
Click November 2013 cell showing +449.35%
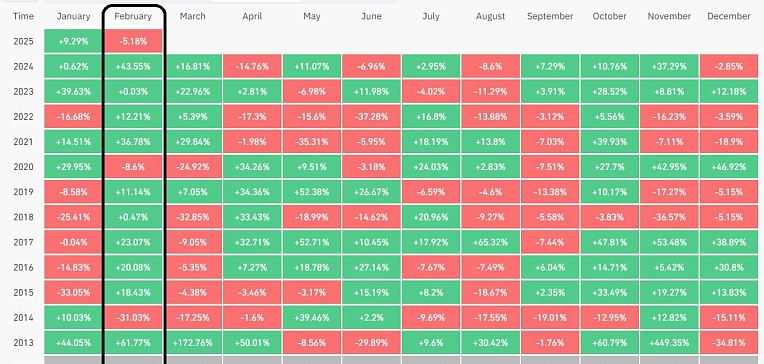[x=669, y=343]
